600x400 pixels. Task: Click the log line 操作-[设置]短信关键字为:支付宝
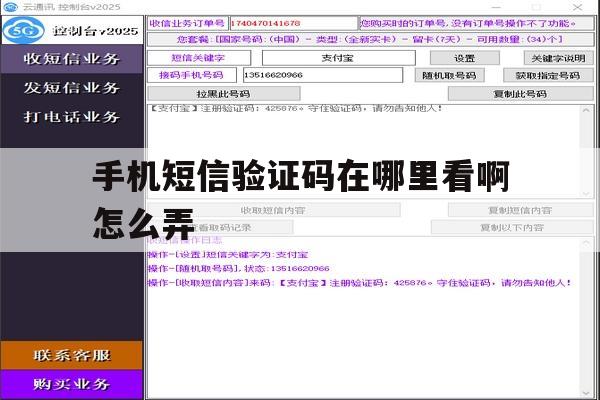click(x=228, y=255)
